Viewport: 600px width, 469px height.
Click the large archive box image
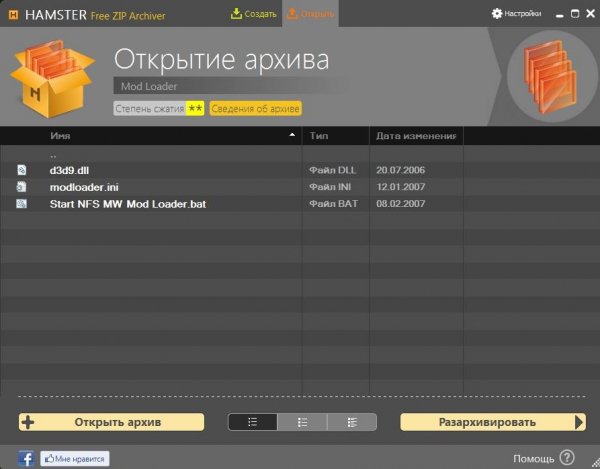[x=52, y=78]
